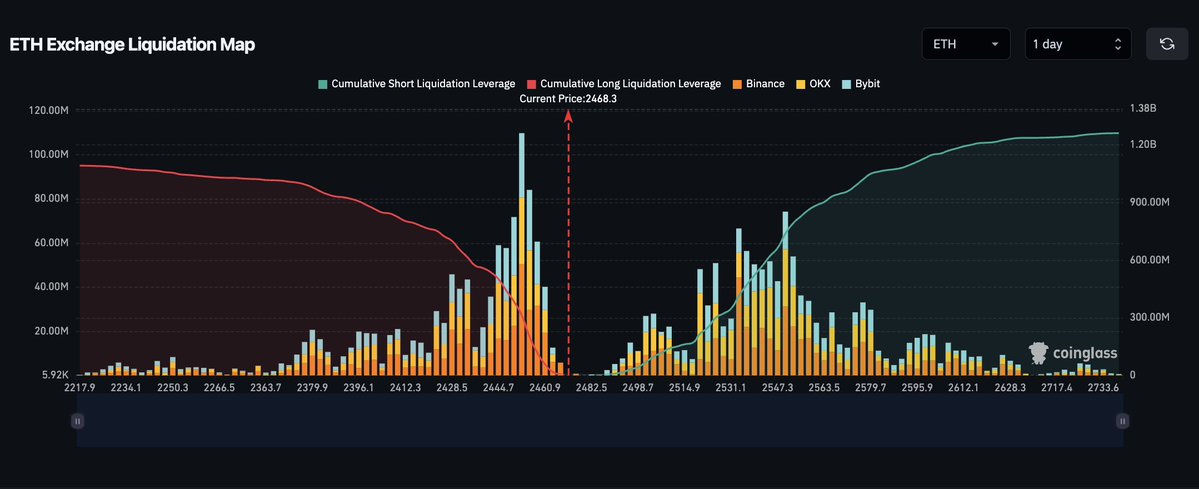Toggle Cumulative Short Liquidation Leverage legend
The height and width of the screenshot is (489, 1199).
click(x=417, y=83)
